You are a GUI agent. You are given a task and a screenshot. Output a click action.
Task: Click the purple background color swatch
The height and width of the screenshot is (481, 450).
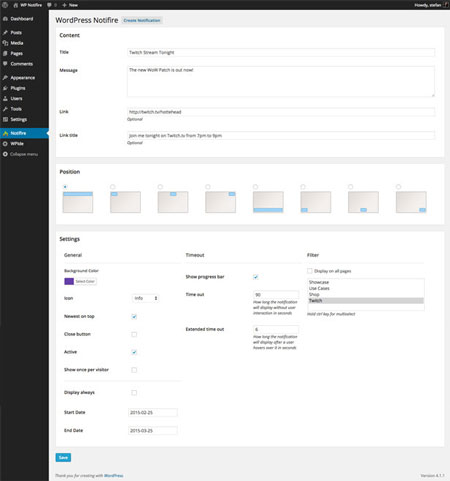click(x=69, y=281)
